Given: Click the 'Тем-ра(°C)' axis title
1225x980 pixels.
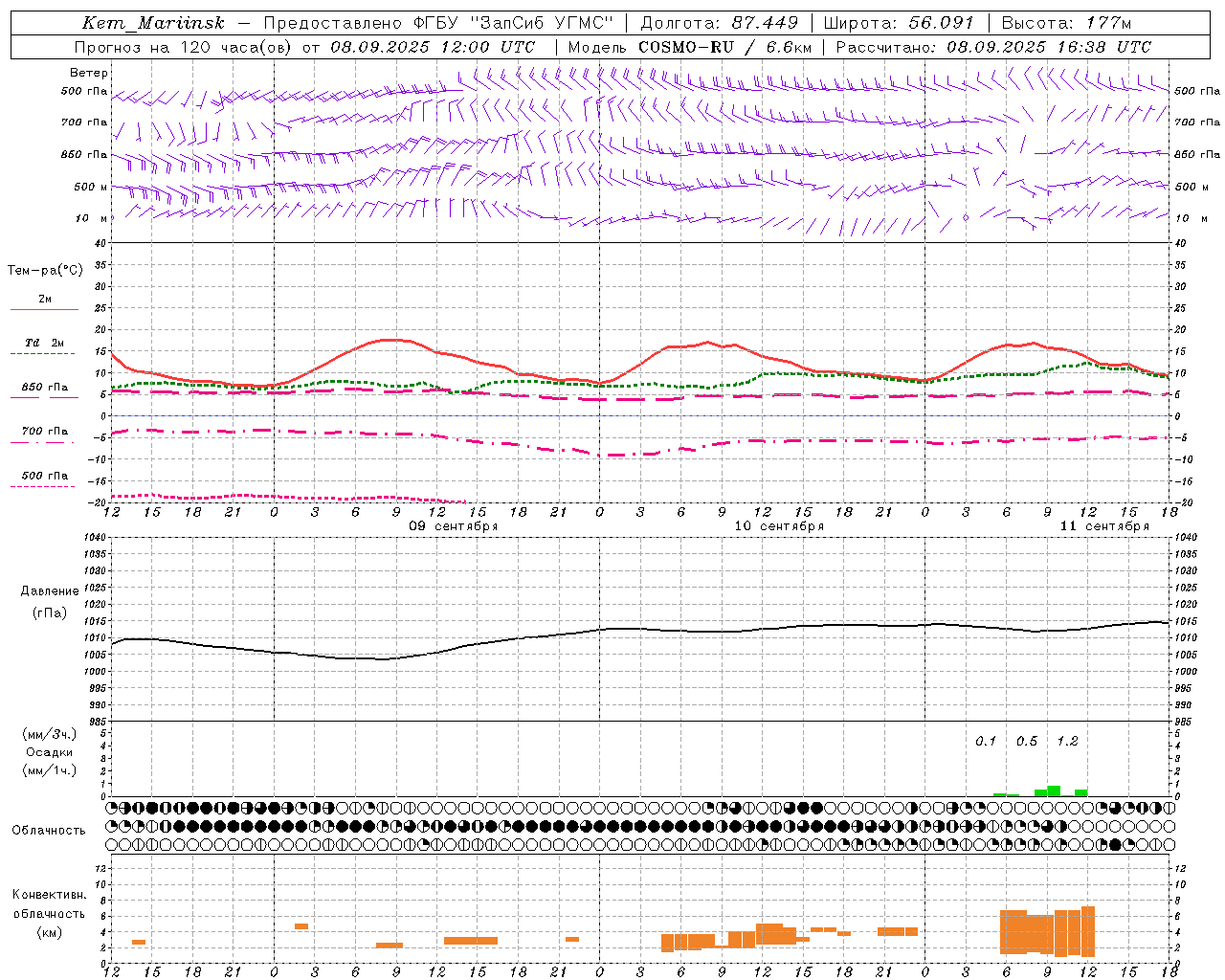Looking at the screenshot, I should pos(45,271).
